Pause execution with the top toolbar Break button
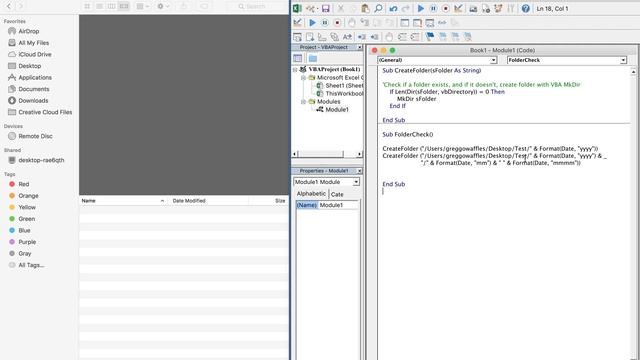The image size is (640, 360). (x=433, y=8)
